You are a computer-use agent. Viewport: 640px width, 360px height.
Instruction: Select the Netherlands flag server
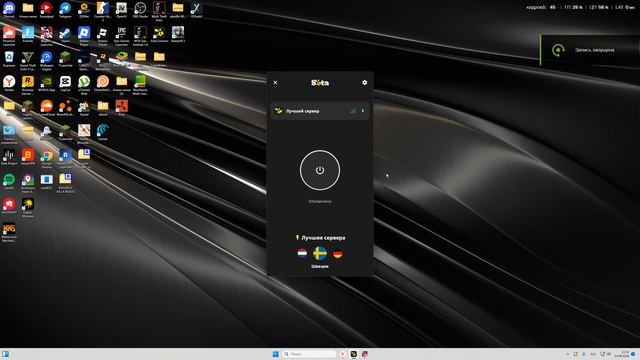click(x=302, y=253)
